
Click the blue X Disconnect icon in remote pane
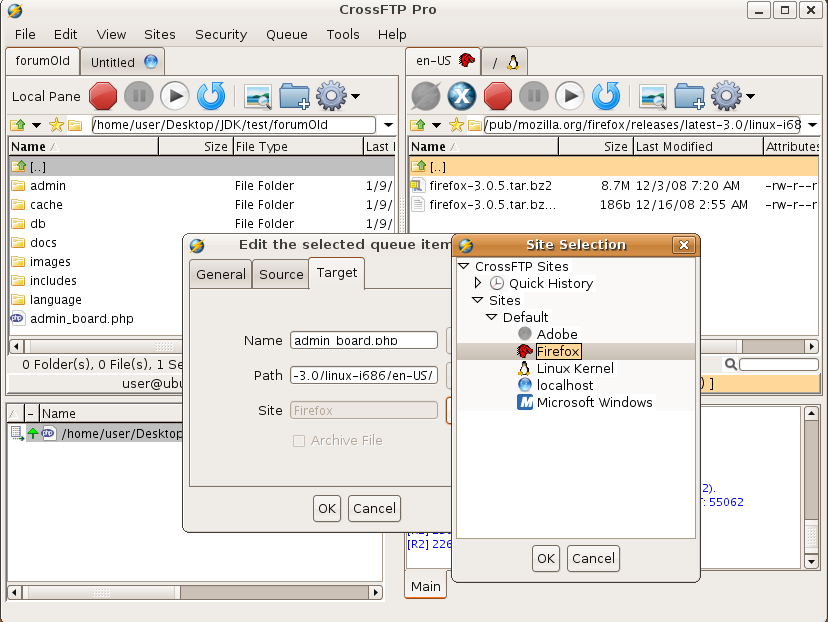tap(462, 96)
